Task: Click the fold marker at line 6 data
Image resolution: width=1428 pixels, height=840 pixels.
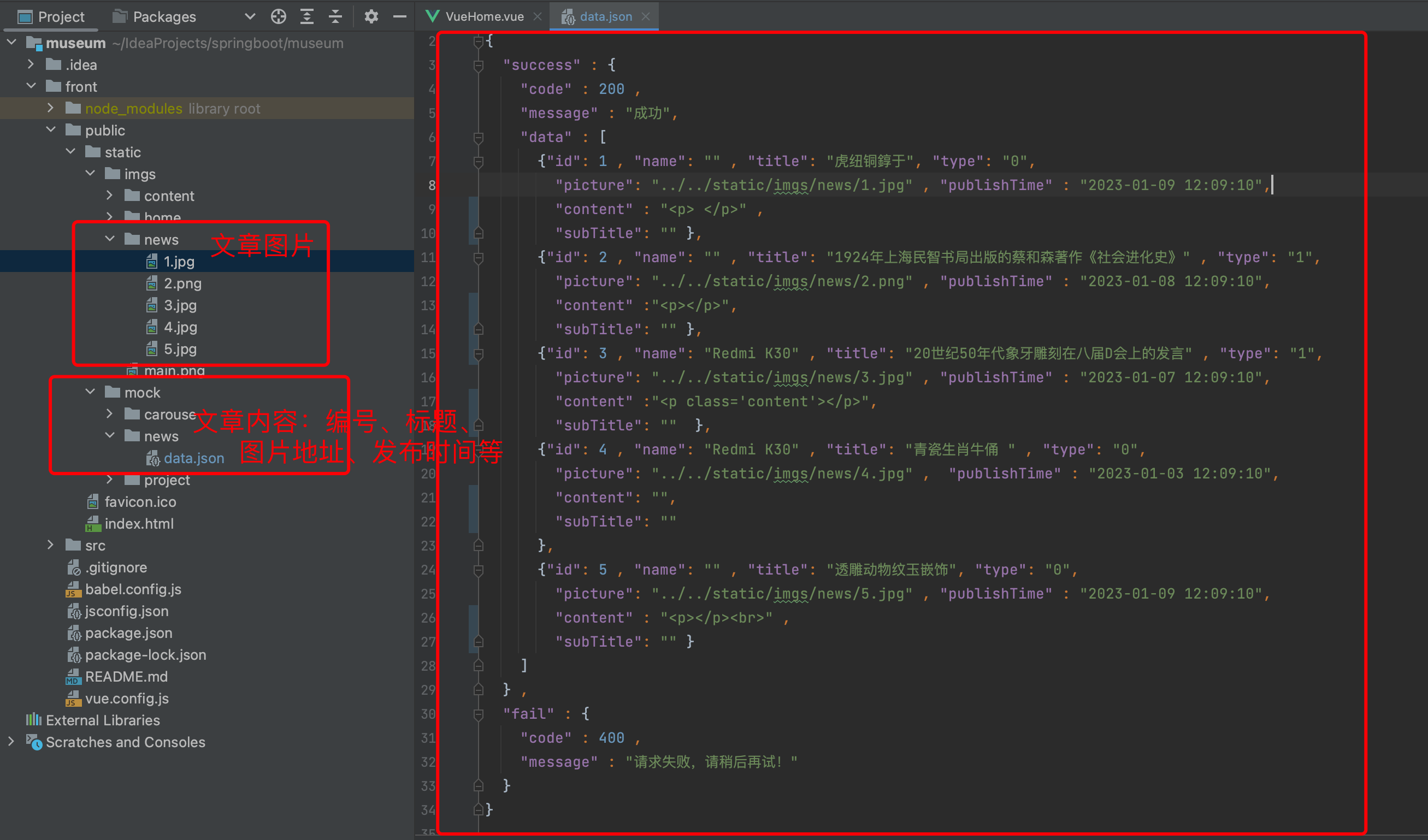Action: [x=478, y=138]
